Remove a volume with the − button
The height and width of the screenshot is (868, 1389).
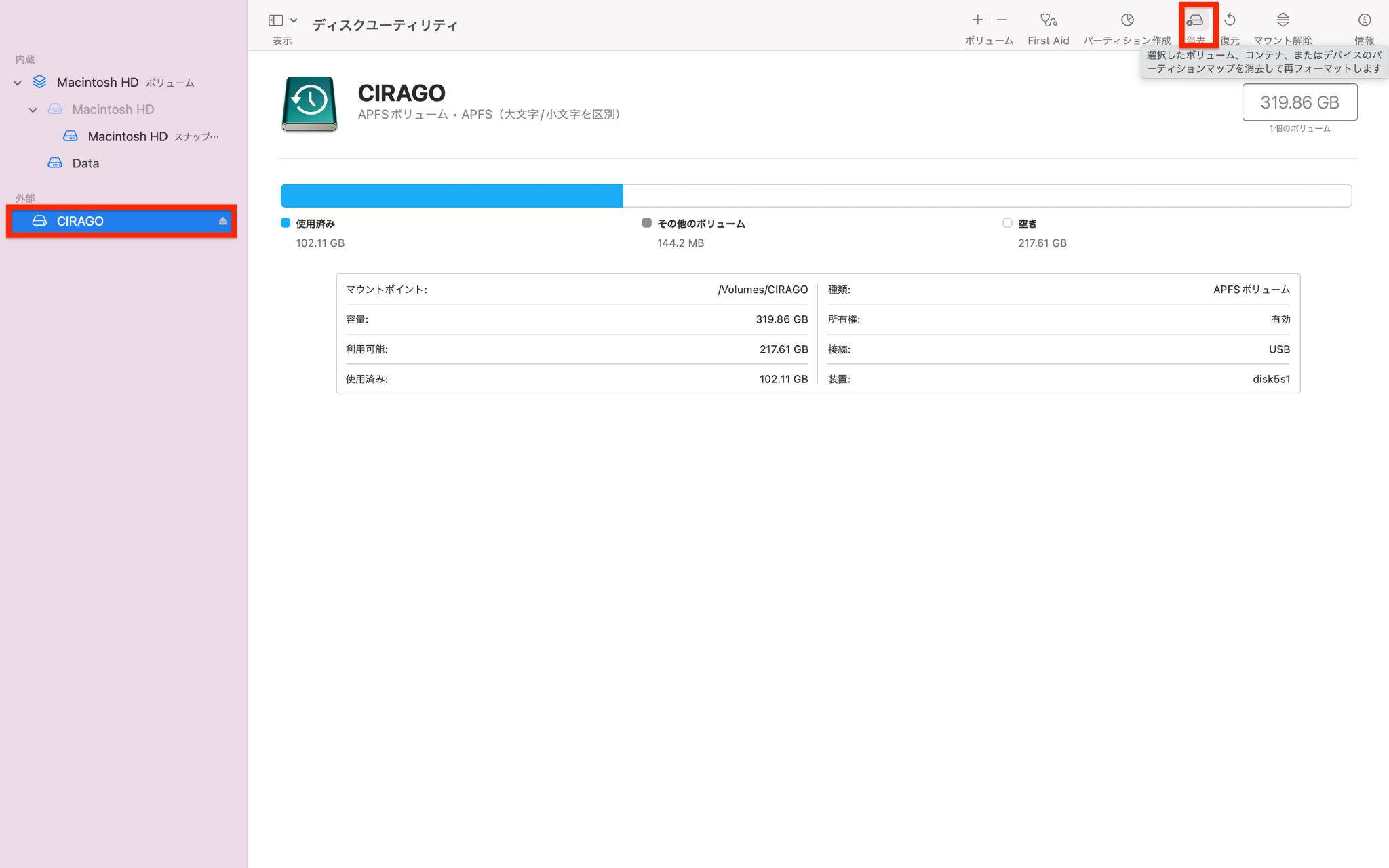(x=1000, y=19)
